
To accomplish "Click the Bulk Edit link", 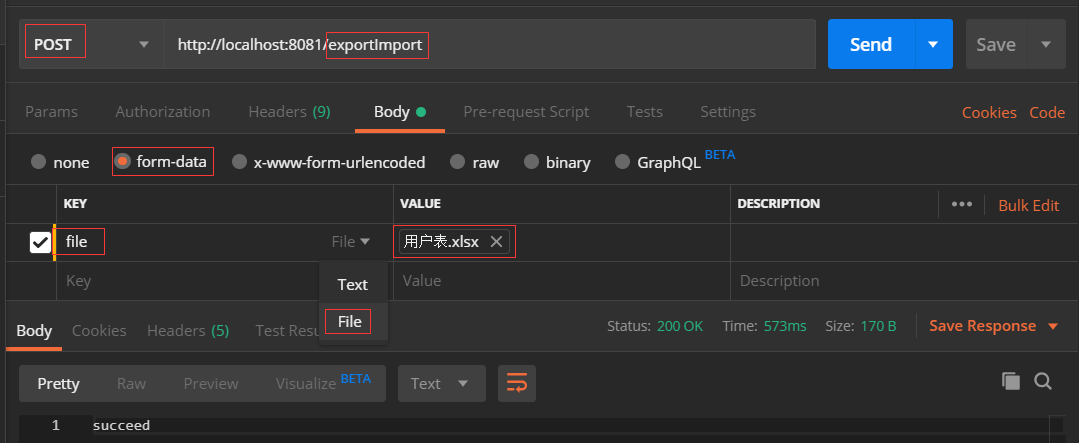I will click(1028, 205).
